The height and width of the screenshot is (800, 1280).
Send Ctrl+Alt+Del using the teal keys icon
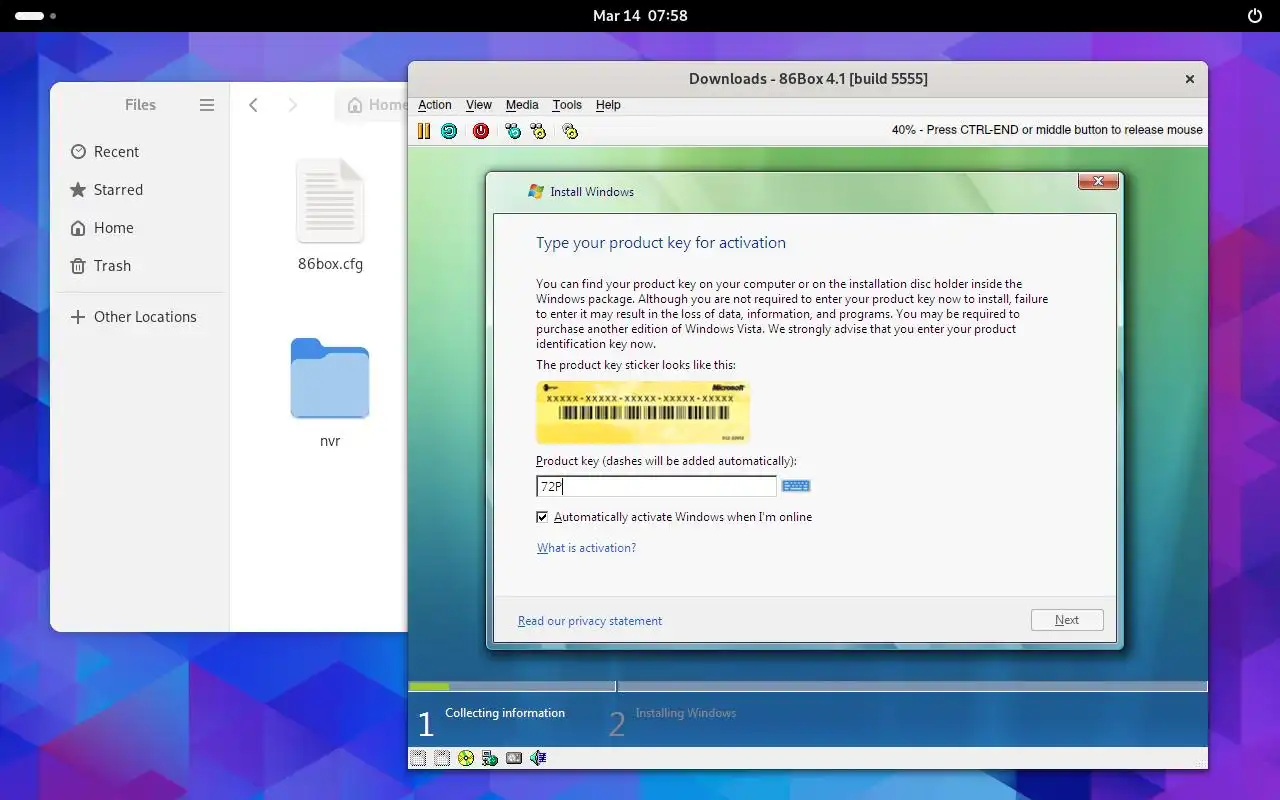tap(513, 131)
